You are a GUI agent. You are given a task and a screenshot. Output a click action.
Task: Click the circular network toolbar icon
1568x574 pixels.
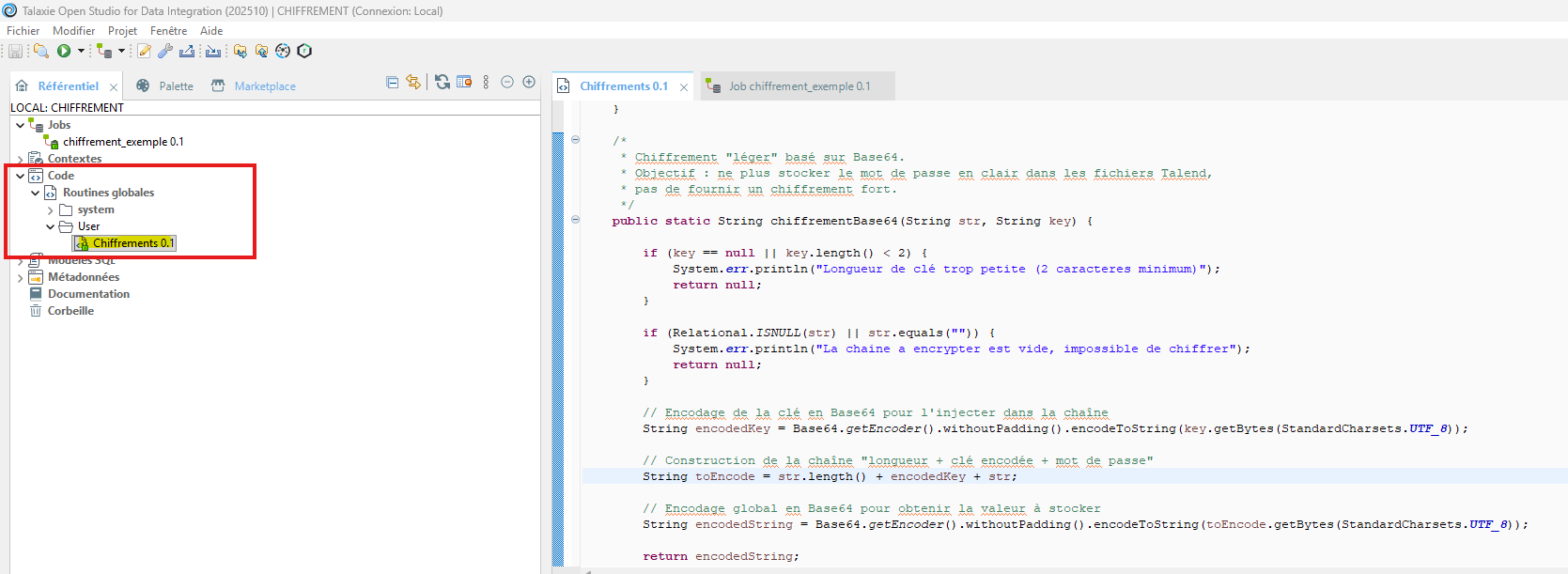click(x=283, y=51)
